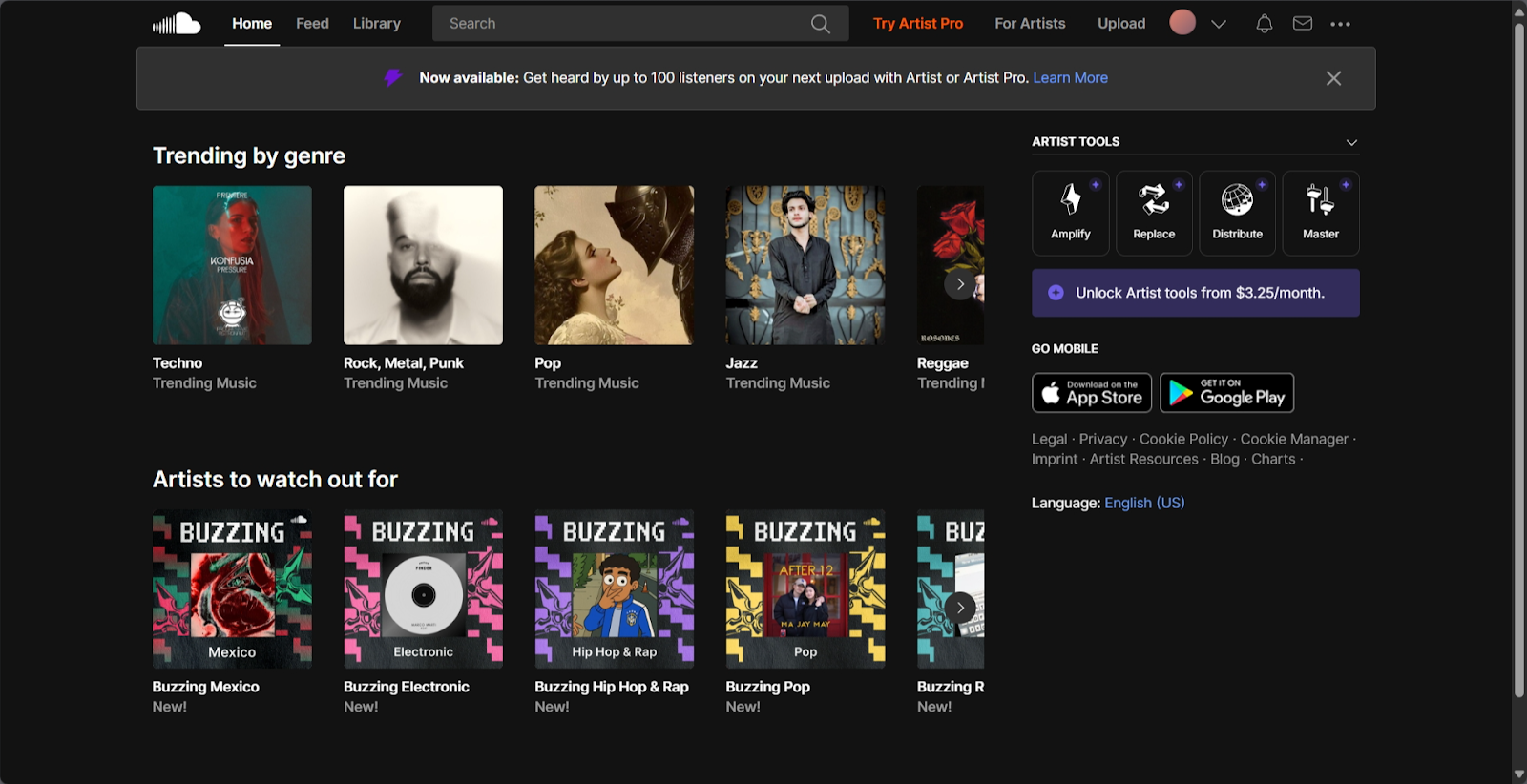Collapse the Artist Tools section chevron

pos(1351,142)
